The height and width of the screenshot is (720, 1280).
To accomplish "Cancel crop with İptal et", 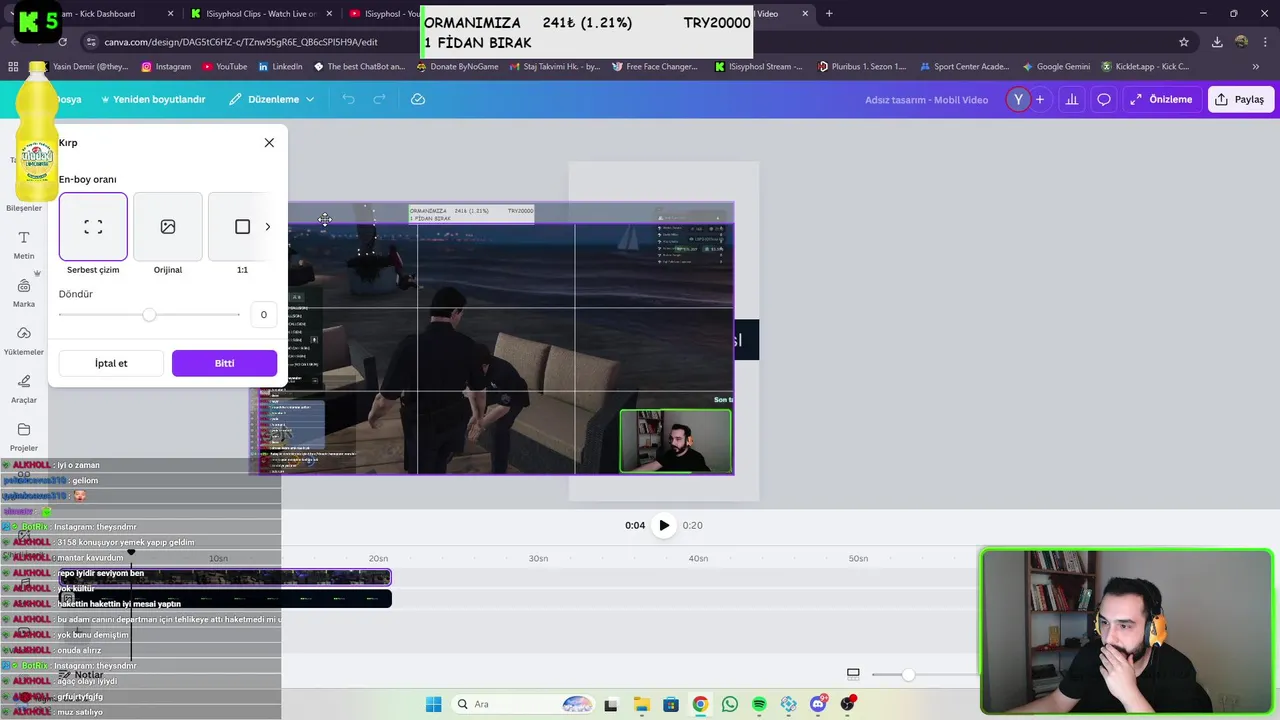I will (111, 363).
